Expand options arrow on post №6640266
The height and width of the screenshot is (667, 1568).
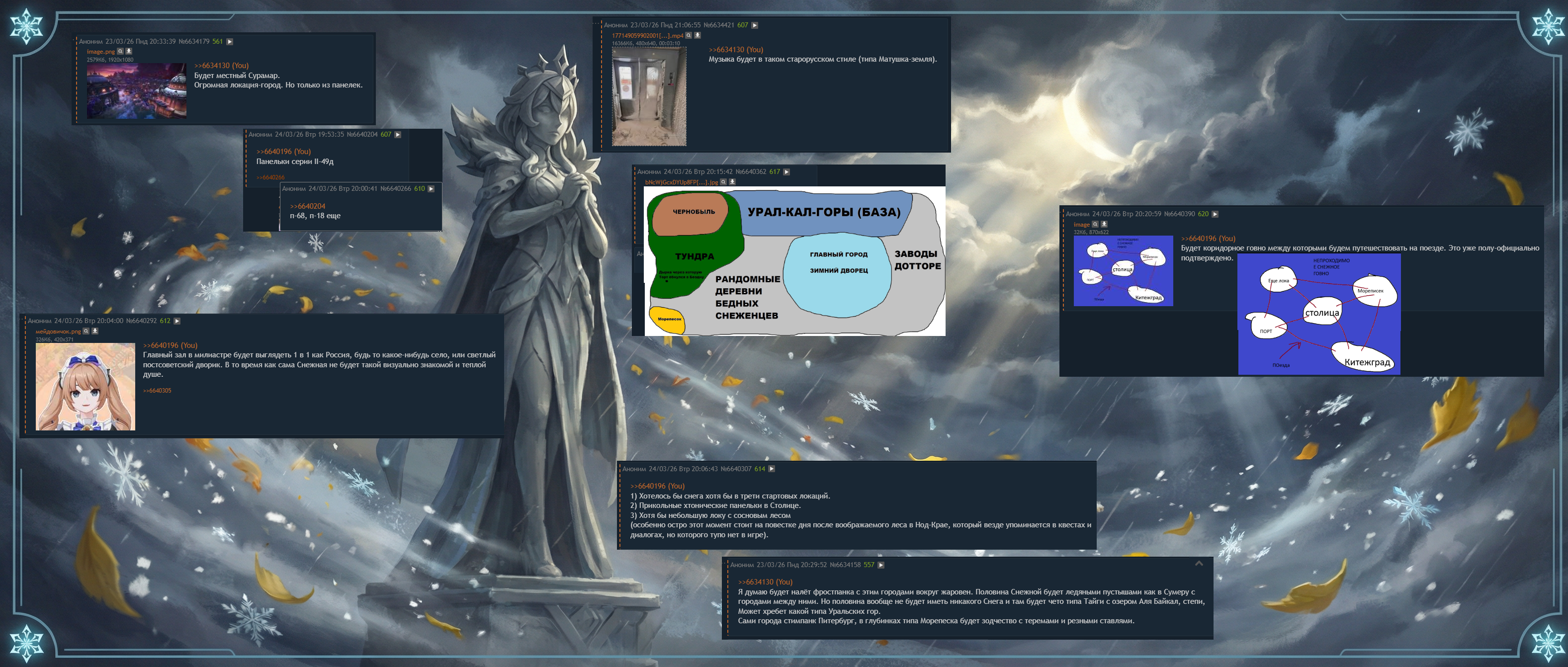431,189
